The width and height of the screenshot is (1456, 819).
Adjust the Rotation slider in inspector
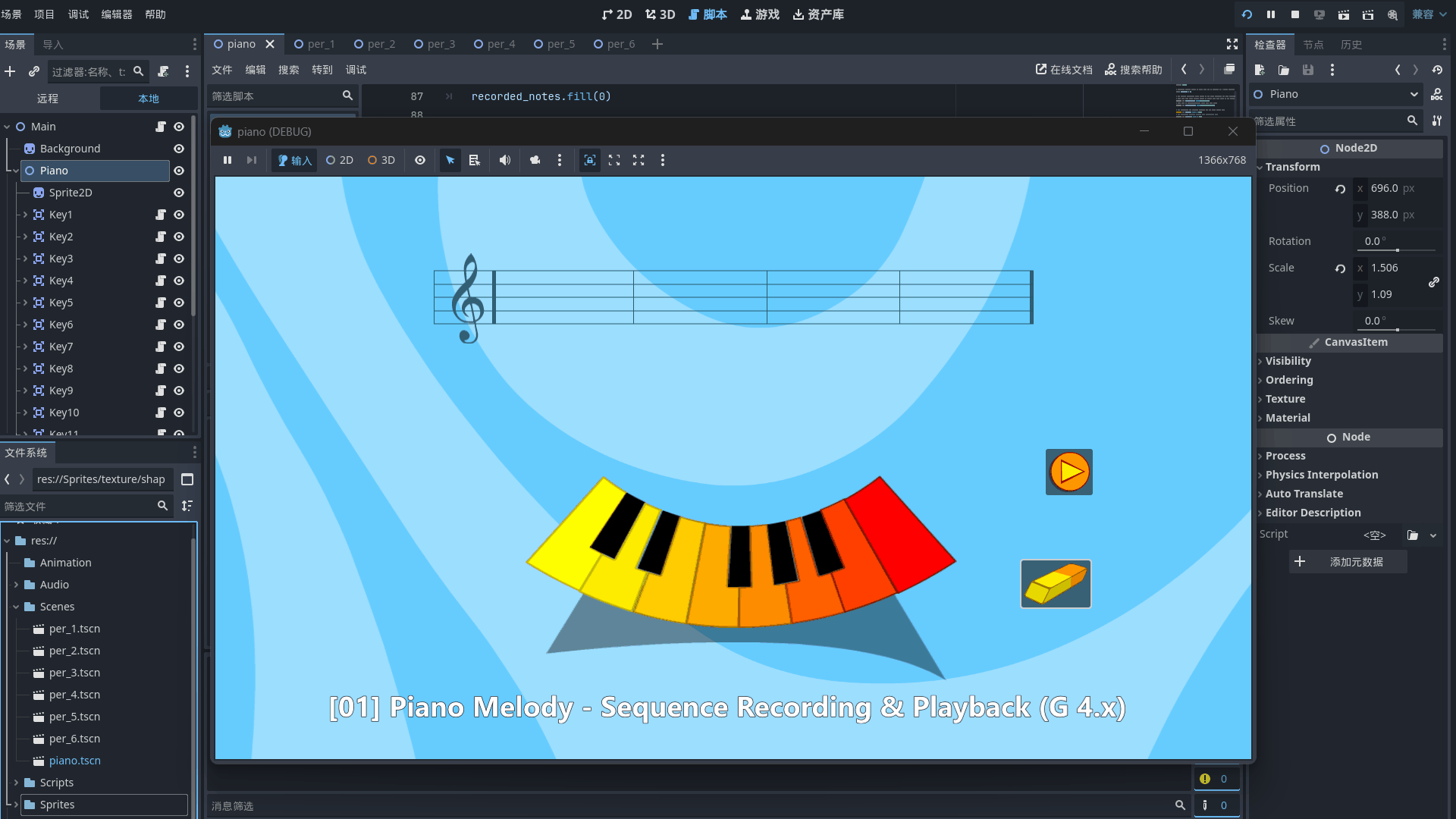[x=1397, y=249]
